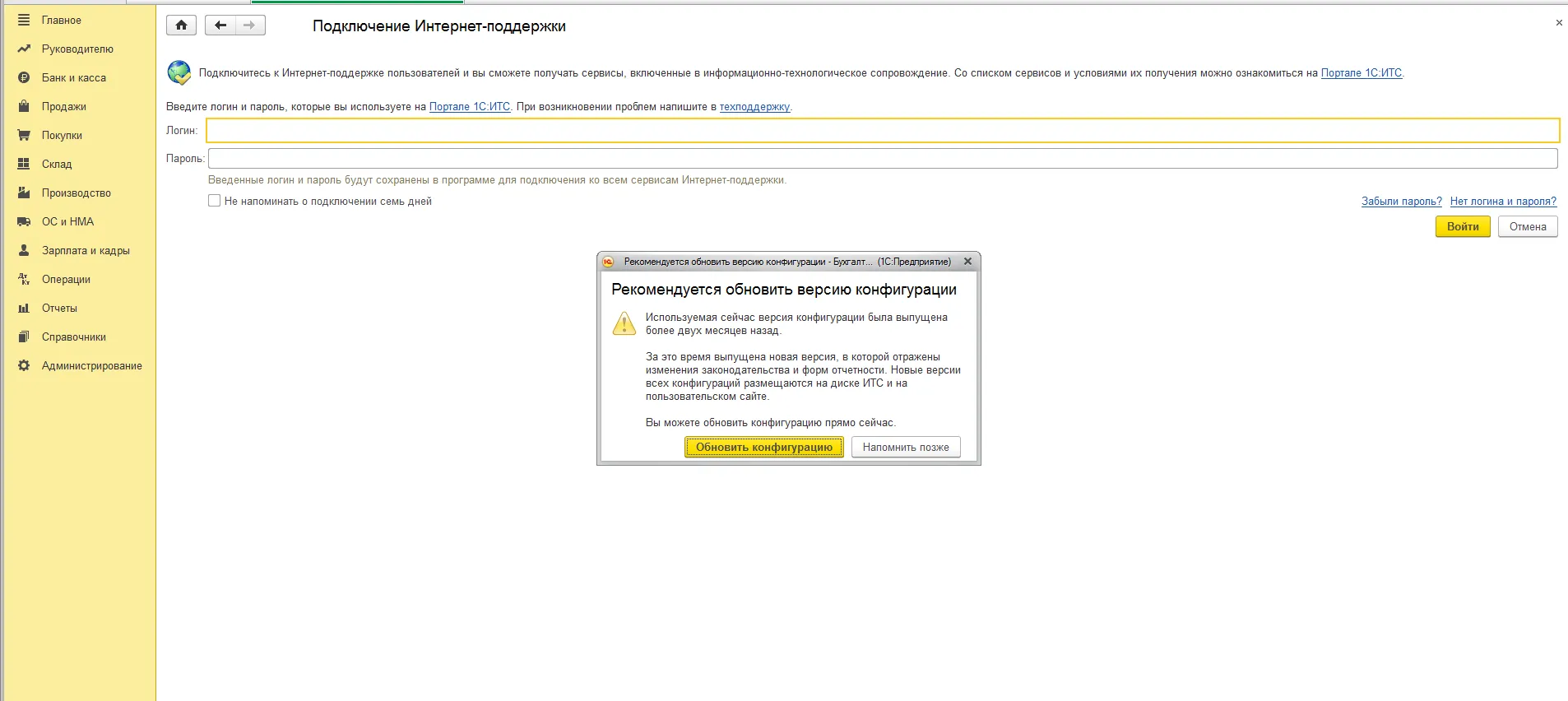Click the Напомнить позже button
1568x701 pixels.
coord(906,447)
